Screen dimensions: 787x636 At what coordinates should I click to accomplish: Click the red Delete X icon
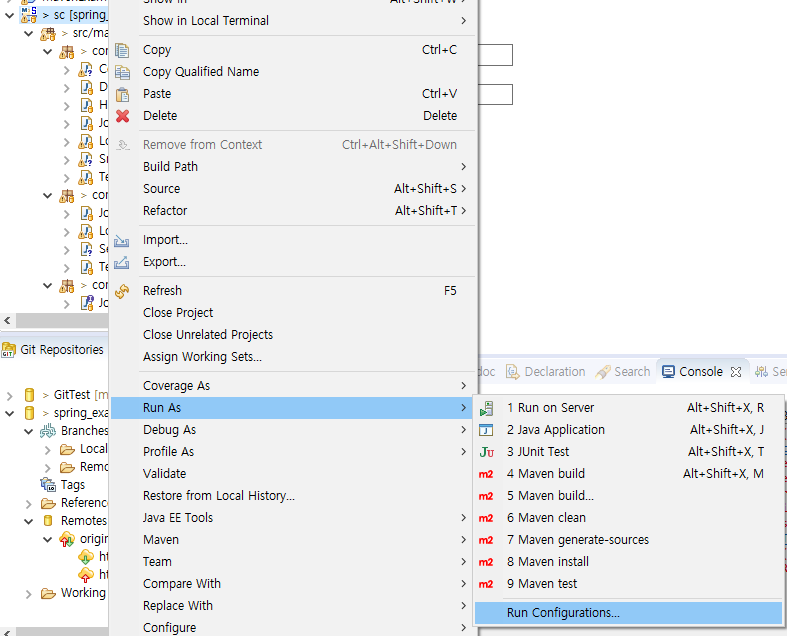122,116
